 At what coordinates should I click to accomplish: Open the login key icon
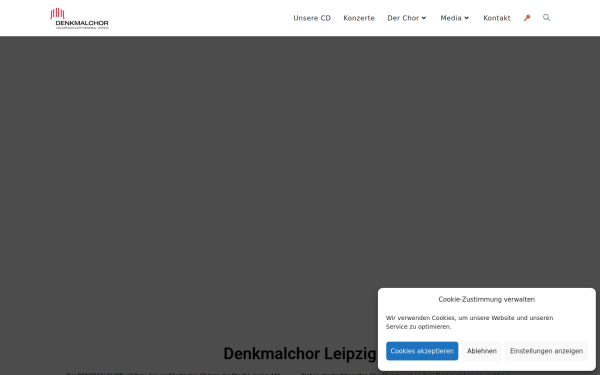tap(527, 18)
